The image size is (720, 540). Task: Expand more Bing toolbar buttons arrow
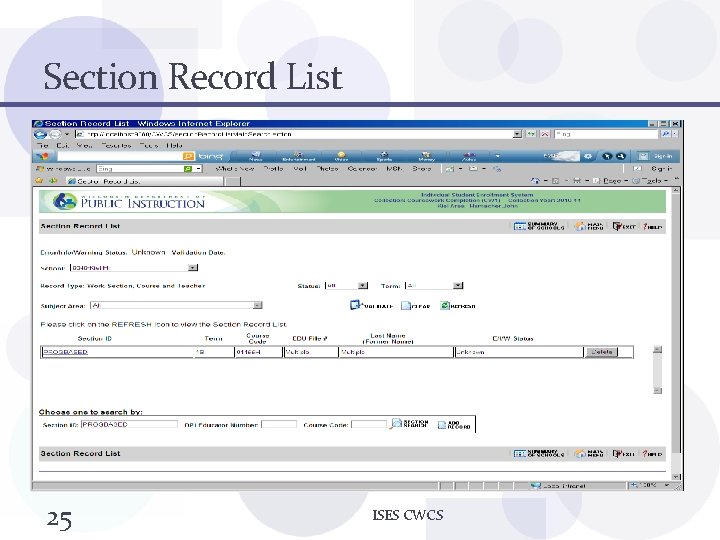click(498, 157)
